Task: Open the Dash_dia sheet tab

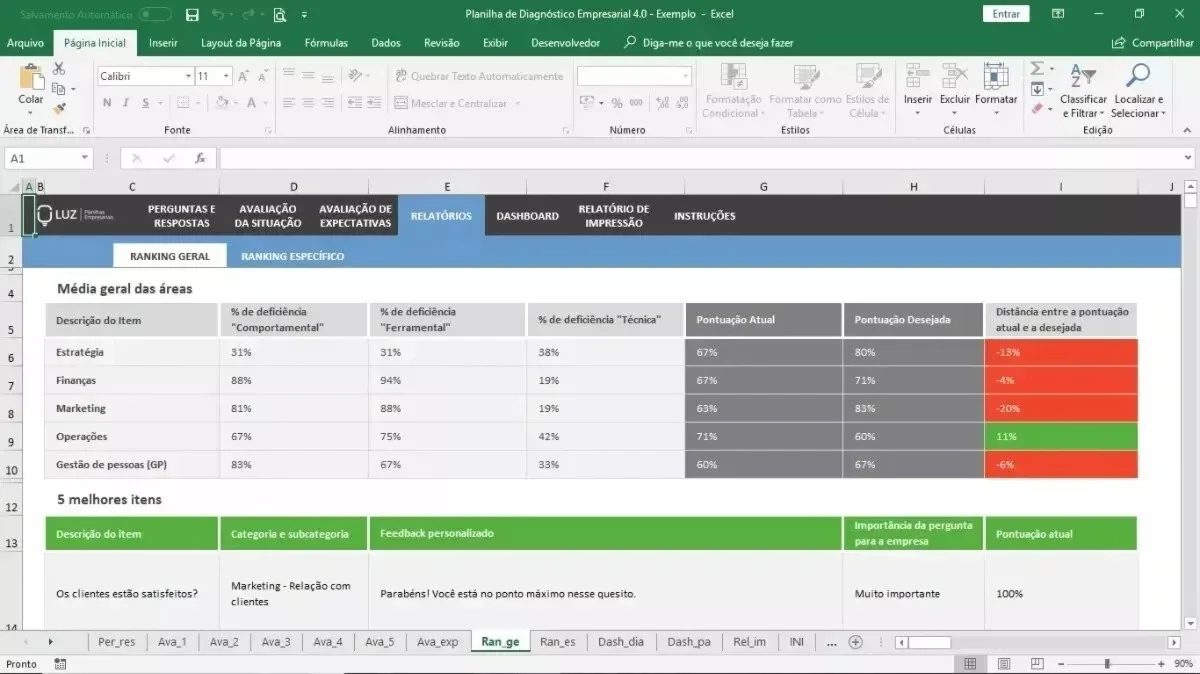Action: [621, 642]
